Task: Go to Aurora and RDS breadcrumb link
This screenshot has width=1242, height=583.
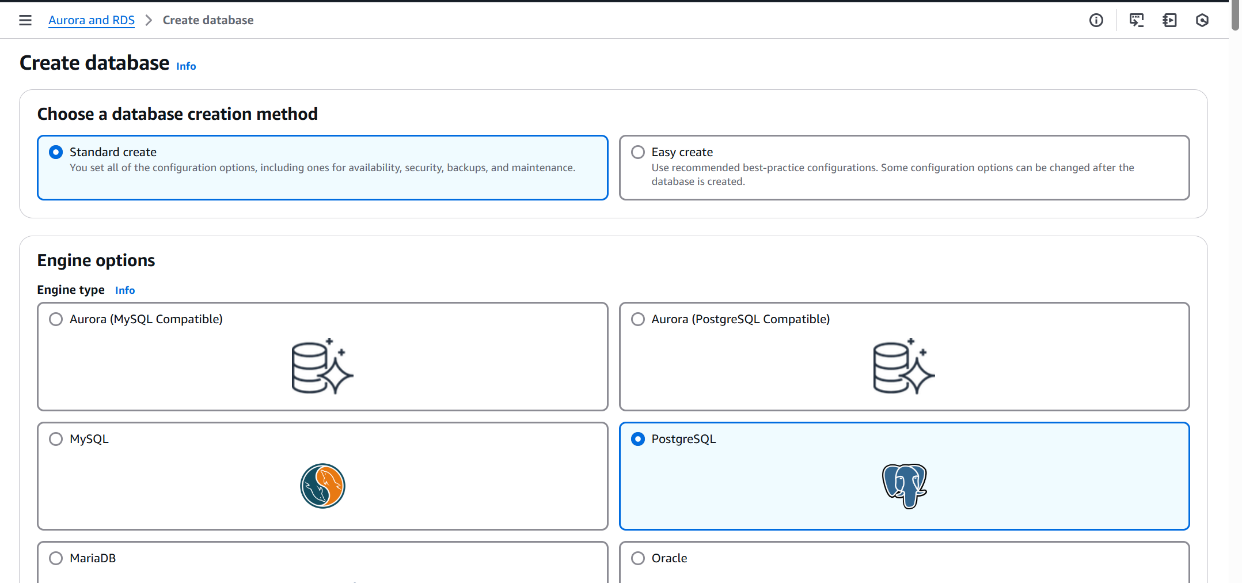Action: [x=91, y=20]
